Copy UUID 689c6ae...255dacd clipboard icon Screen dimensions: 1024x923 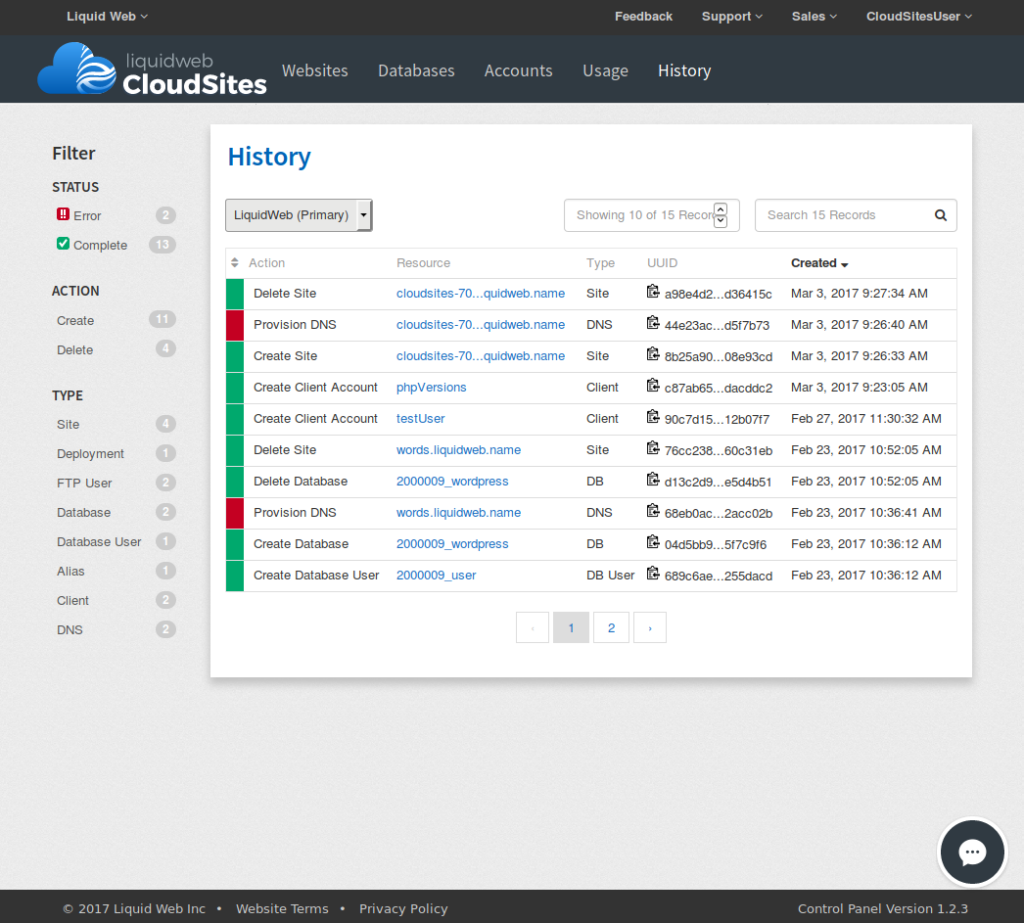(x=652, y=574)
